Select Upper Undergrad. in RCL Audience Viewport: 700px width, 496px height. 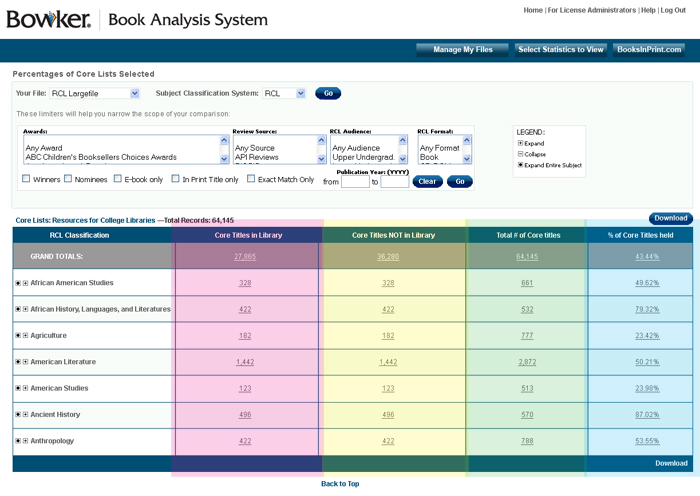[364, 157]
